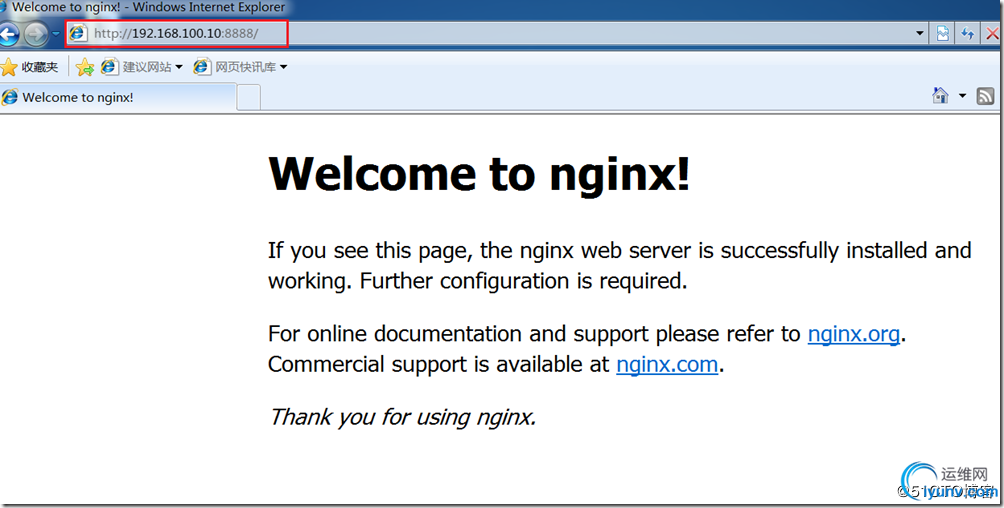Select the Welcome to nginx! tab
The height and width of the screenshot is (508, 1004).
pyautogui.click(x=118, y=97)
